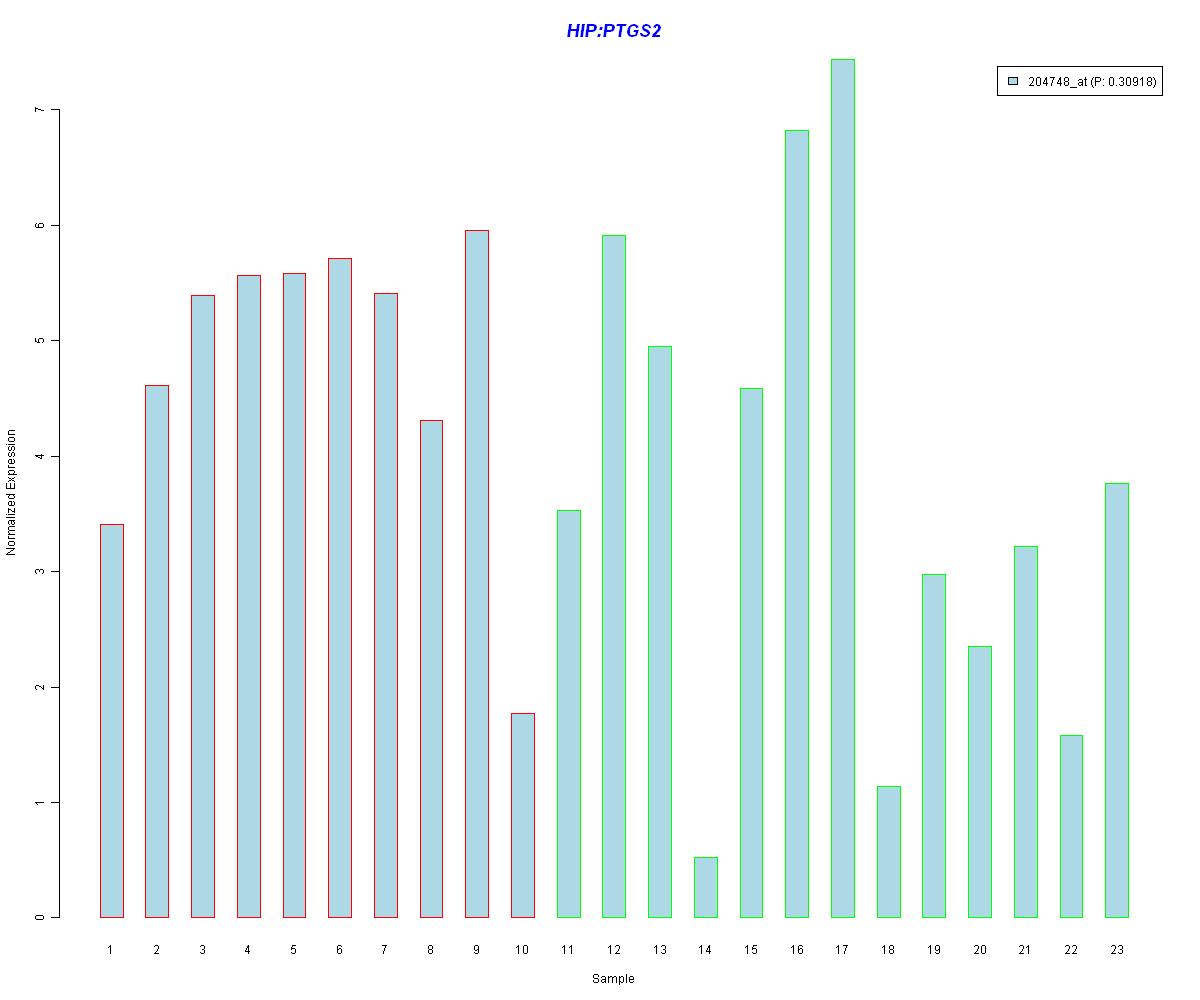This screenshot has height=1000, width=1200.
Task: Select the short red bar for sample 10
Action: pyautogui.click(x=522, y=815)
